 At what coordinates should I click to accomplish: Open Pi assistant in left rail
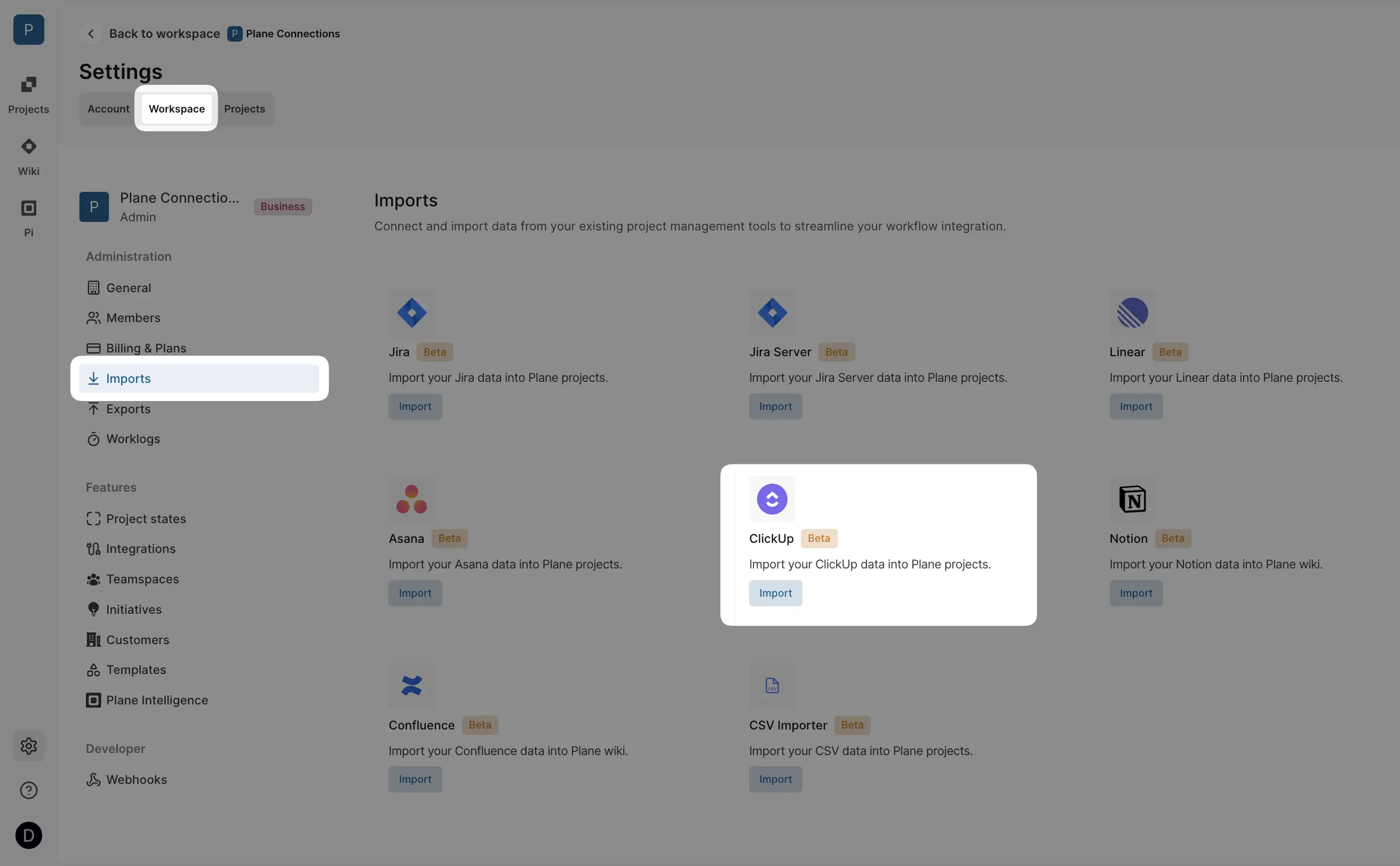pos(29,218)
